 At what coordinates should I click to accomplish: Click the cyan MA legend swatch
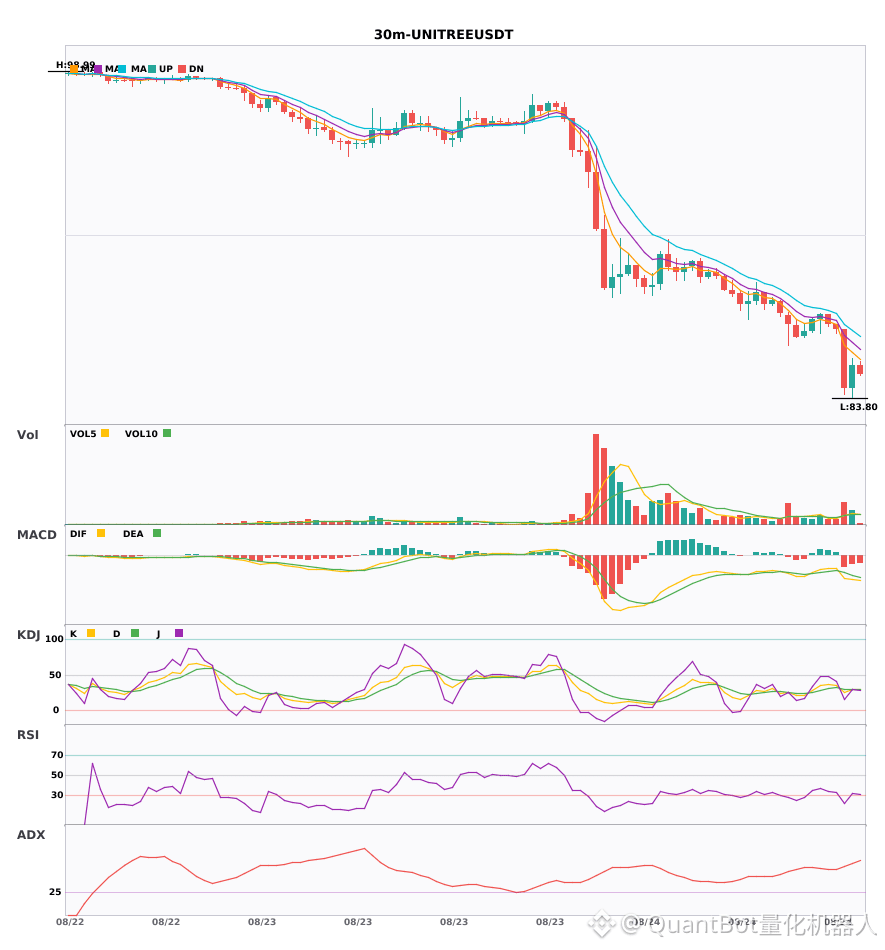tap(122, 69)
